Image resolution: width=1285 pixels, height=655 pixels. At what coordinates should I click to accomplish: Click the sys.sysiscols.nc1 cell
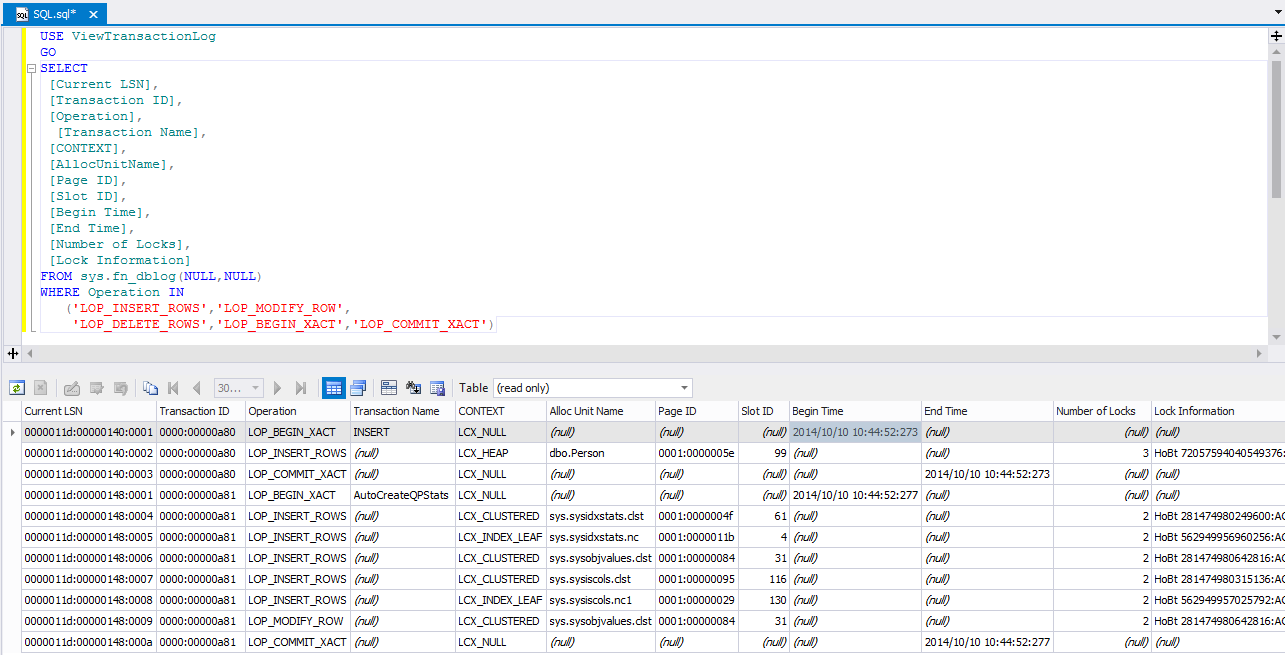click(600, 600)
